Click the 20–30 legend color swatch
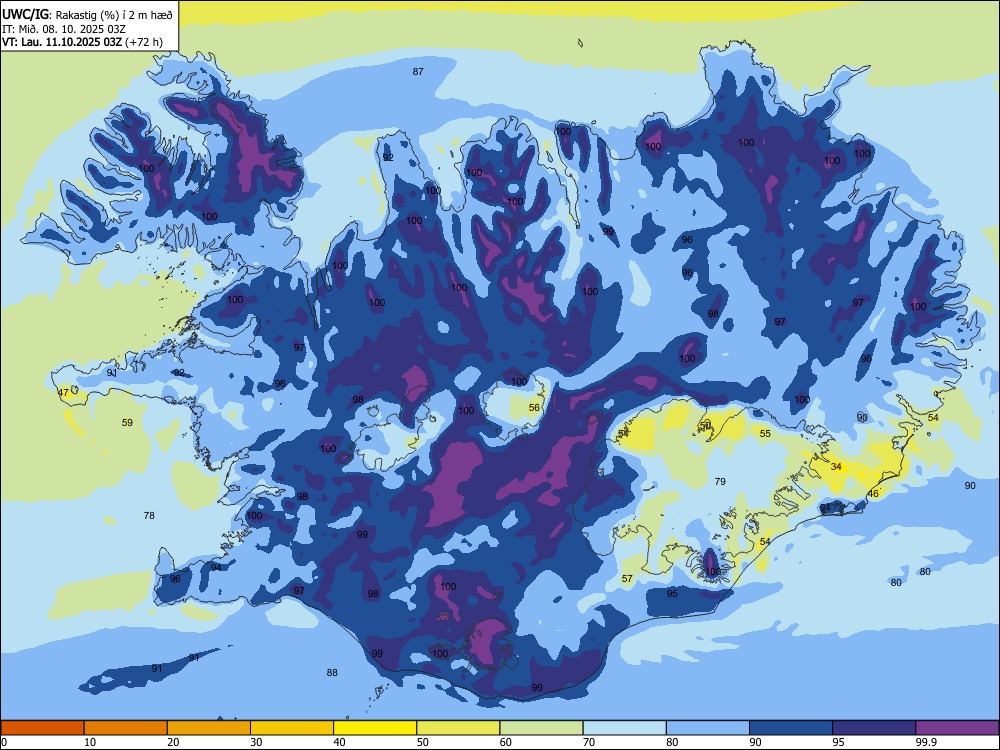The image size is (1000, 750). (x=209, y=728)
